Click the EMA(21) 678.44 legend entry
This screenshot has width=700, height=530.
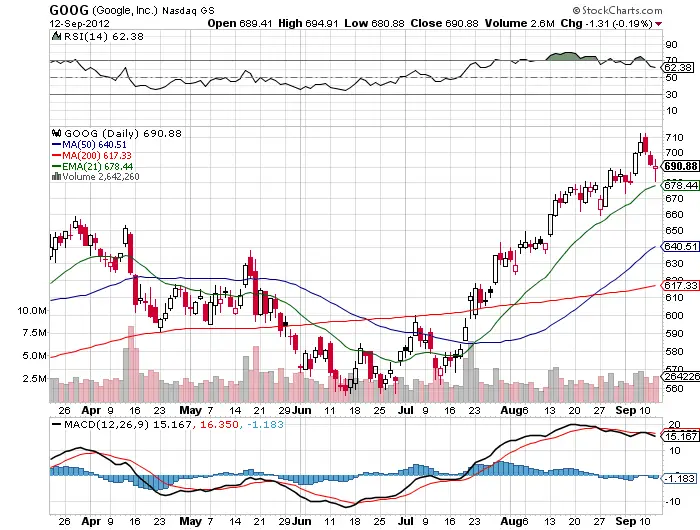coord(92,166)
